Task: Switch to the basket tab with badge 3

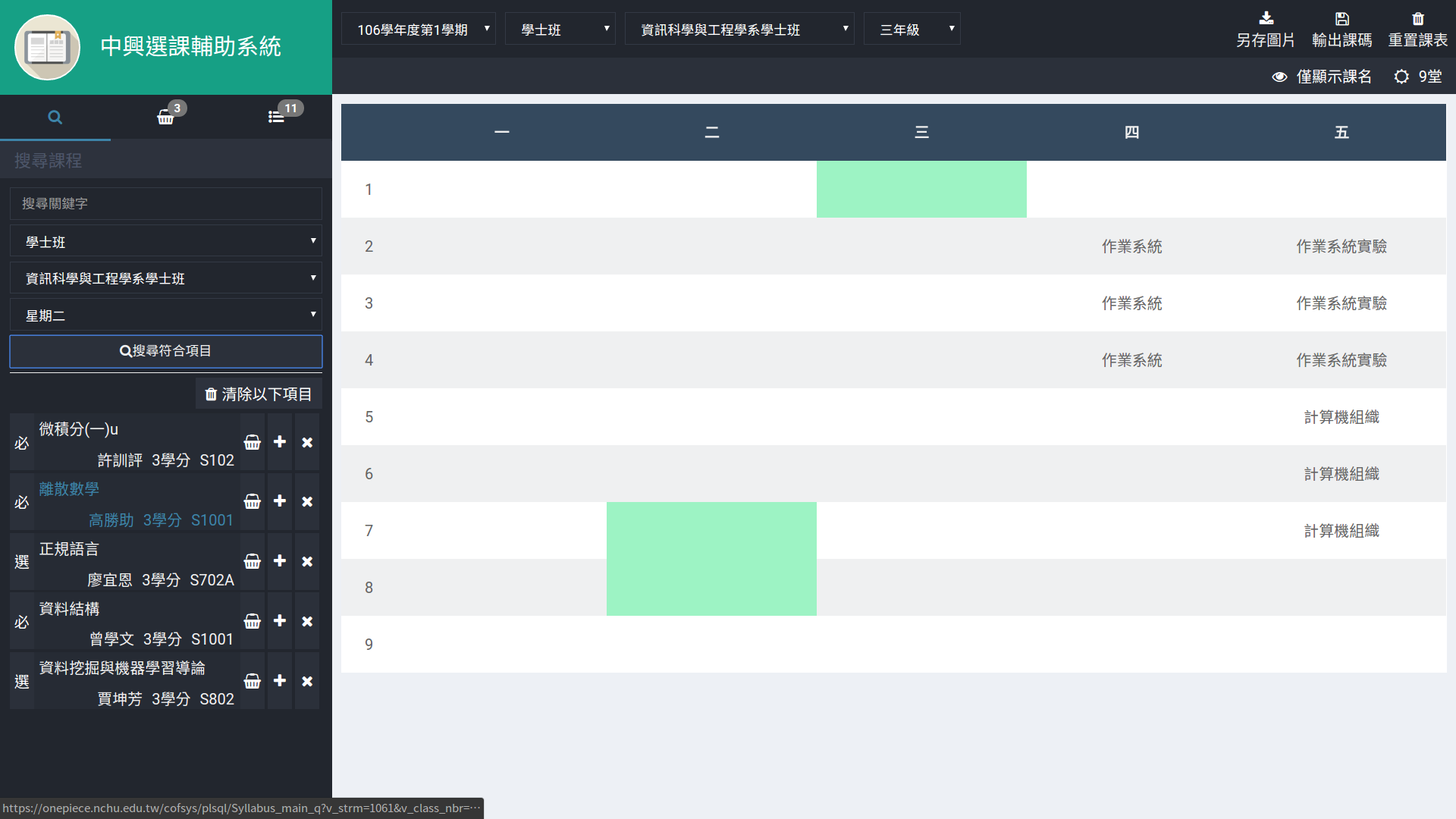Action: coord(165,117)
